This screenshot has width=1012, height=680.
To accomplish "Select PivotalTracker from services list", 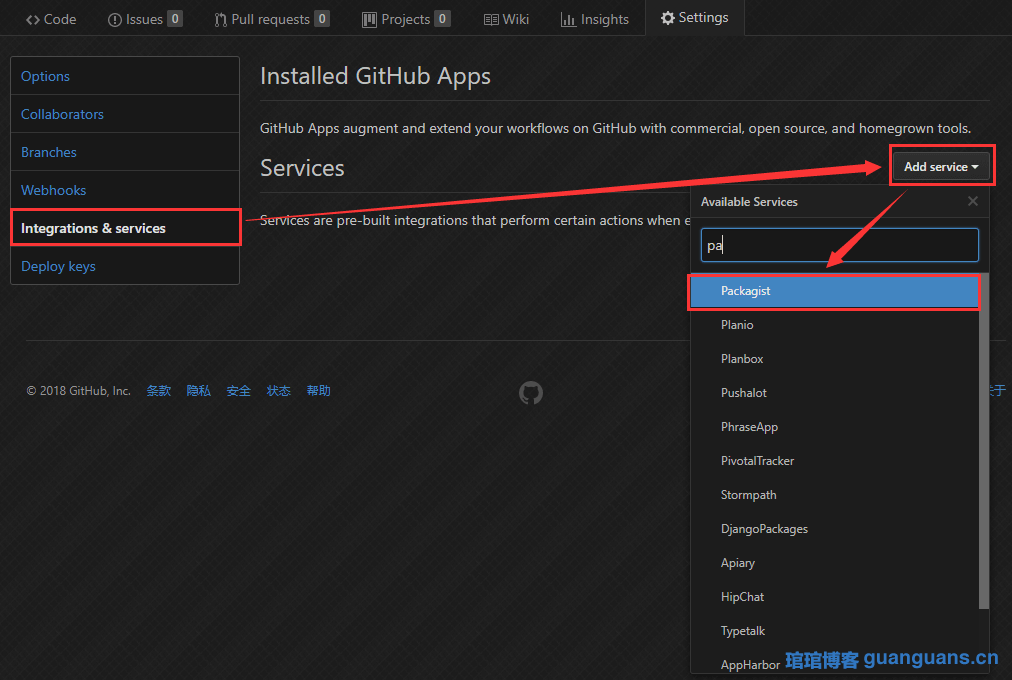I will pyautogui.click(x=835, y=461).
